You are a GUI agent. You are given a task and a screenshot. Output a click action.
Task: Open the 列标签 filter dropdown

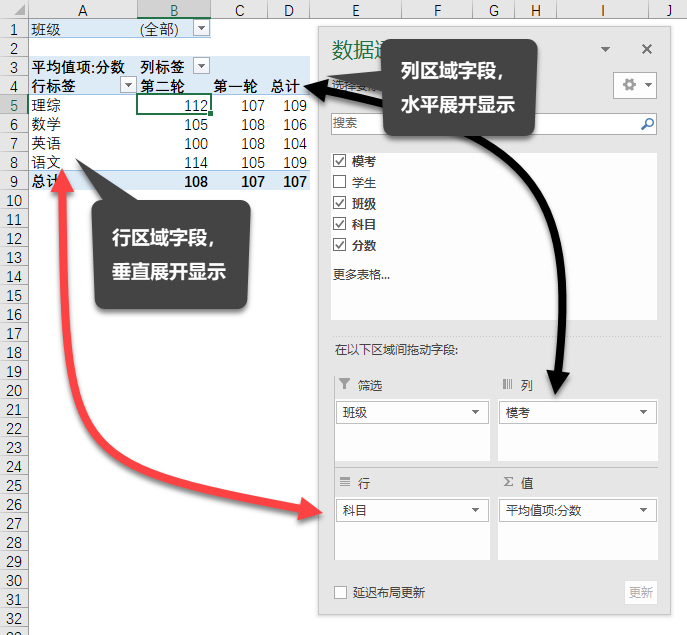[x=201, y=67]
